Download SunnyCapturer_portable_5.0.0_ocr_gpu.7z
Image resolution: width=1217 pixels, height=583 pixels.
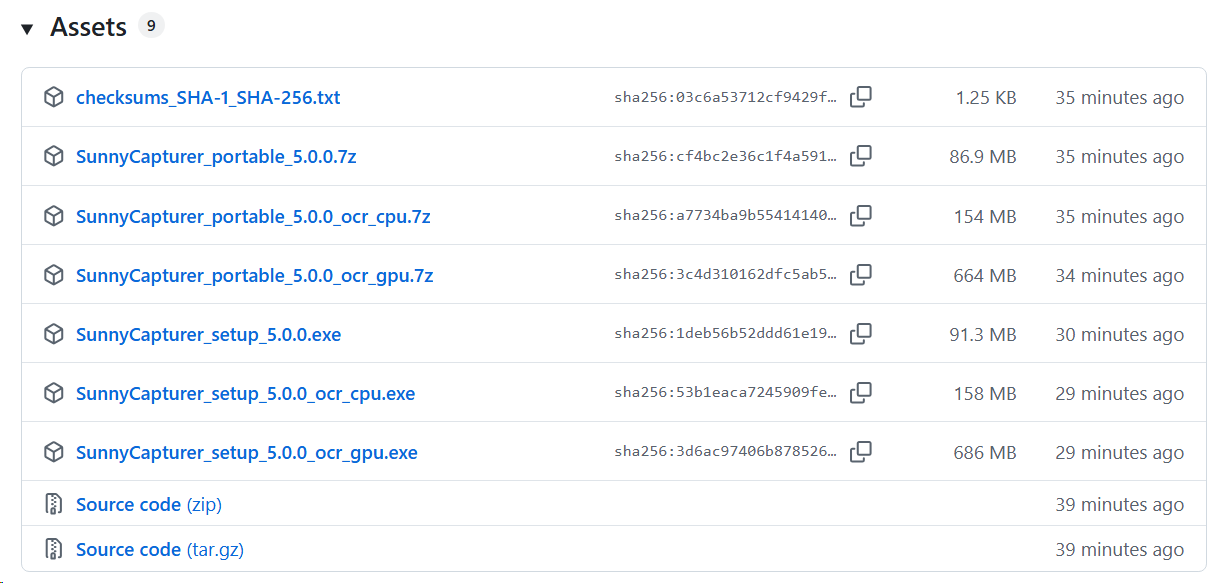pyautogui.click(x=254, y=276)
